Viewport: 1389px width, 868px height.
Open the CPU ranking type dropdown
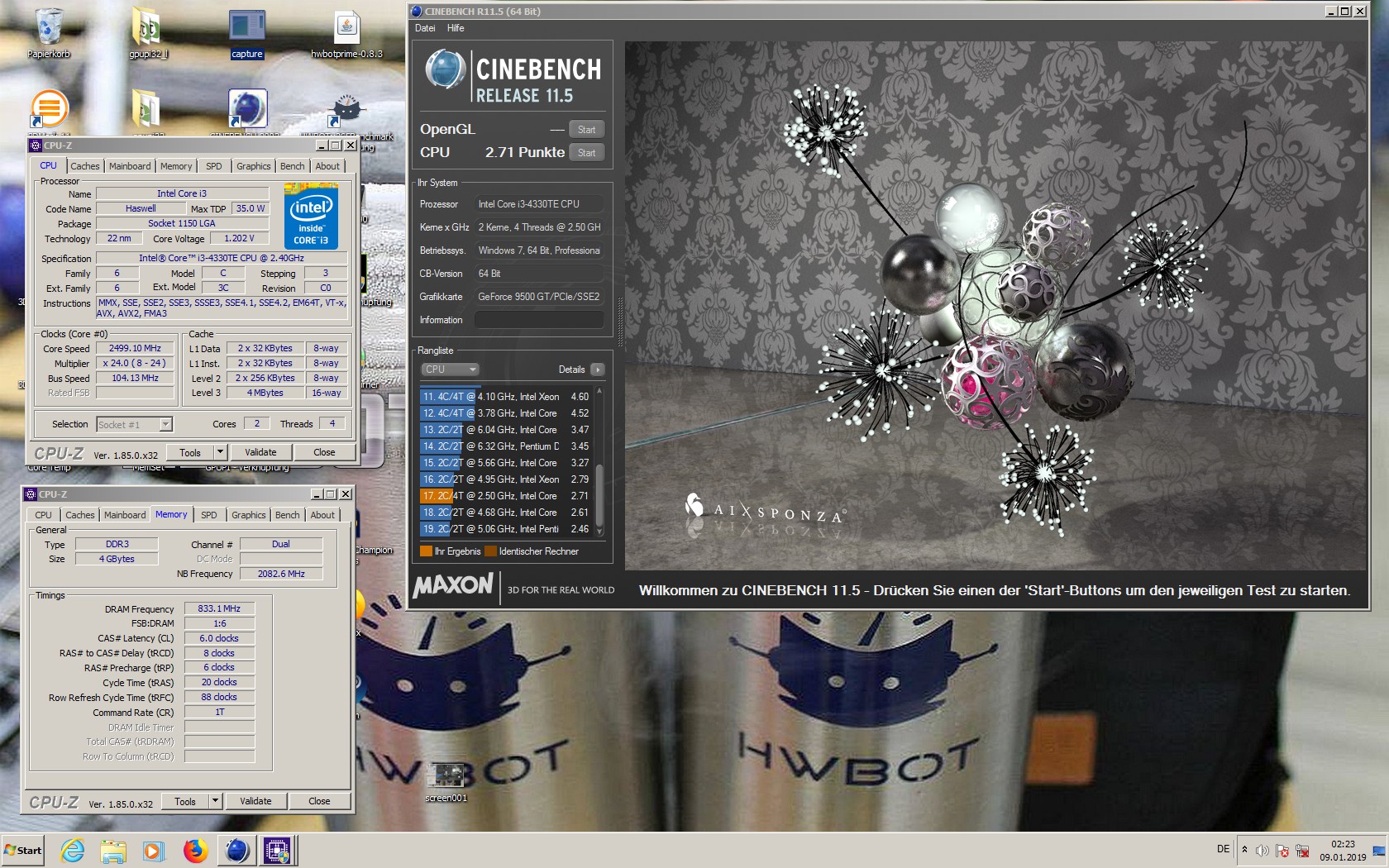450,370
